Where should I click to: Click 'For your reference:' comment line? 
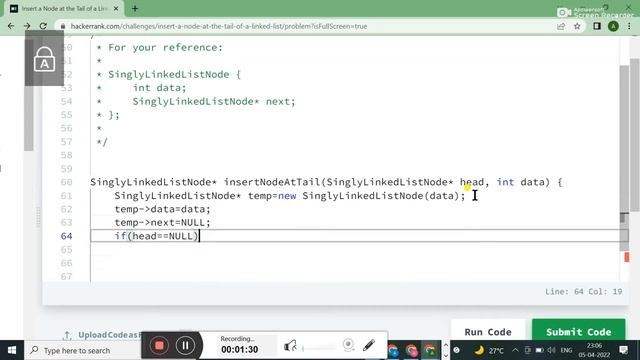(165, 48)
